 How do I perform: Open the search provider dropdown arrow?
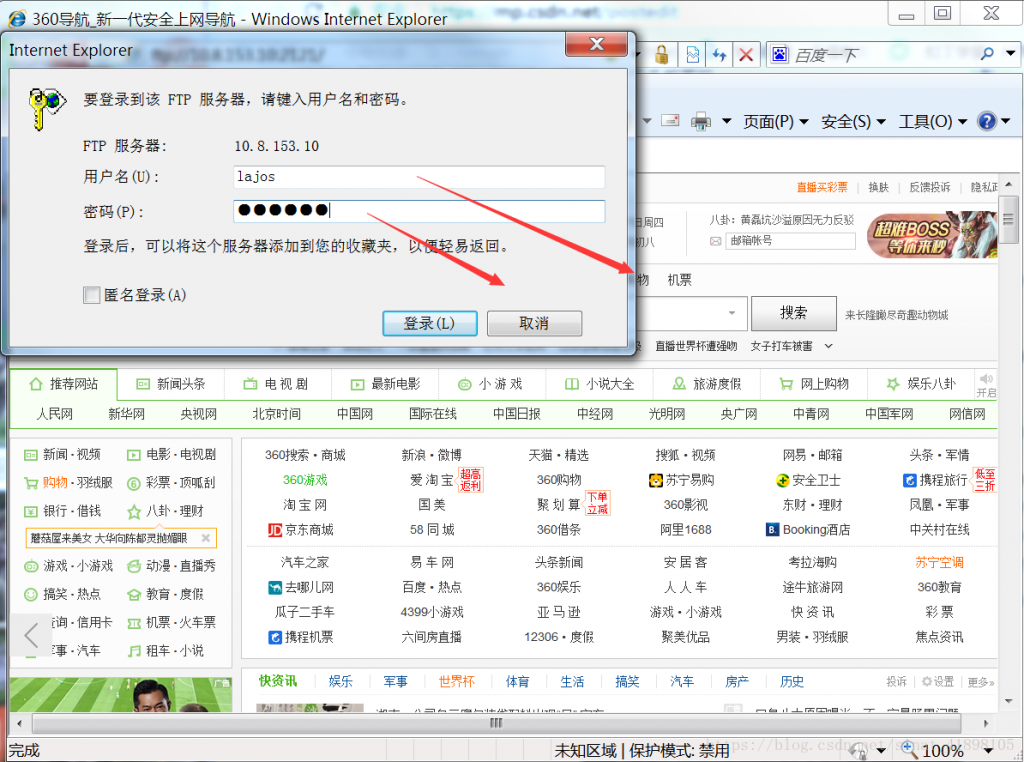coord(1011,54)
